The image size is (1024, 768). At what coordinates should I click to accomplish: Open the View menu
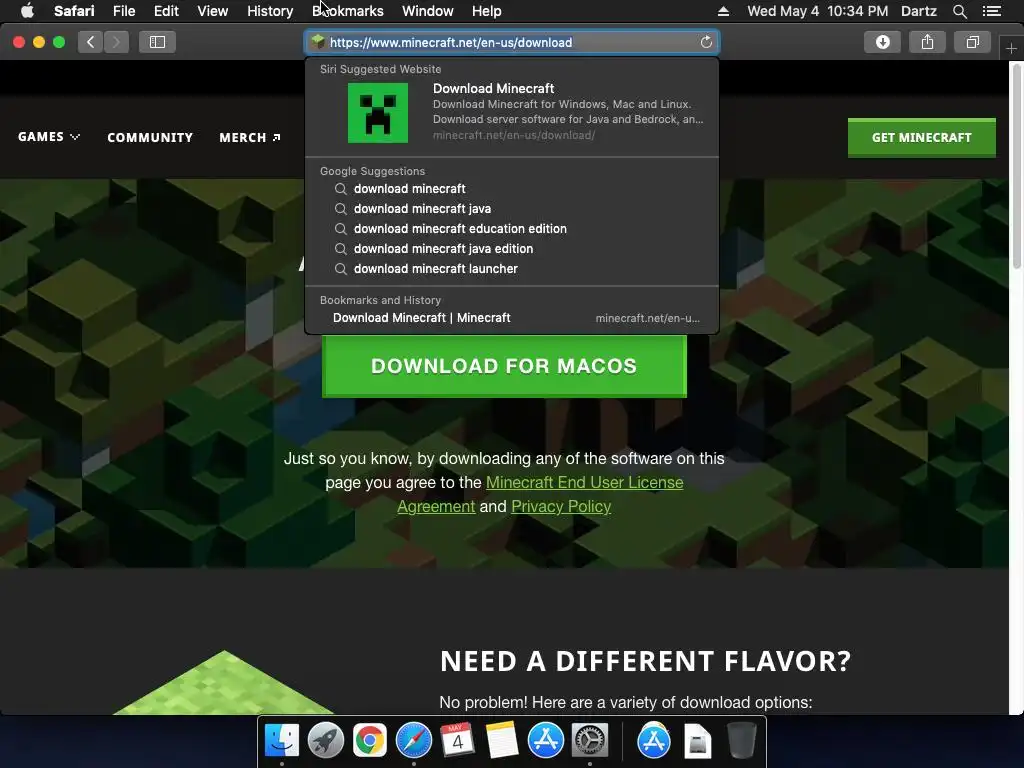(212, 11)
